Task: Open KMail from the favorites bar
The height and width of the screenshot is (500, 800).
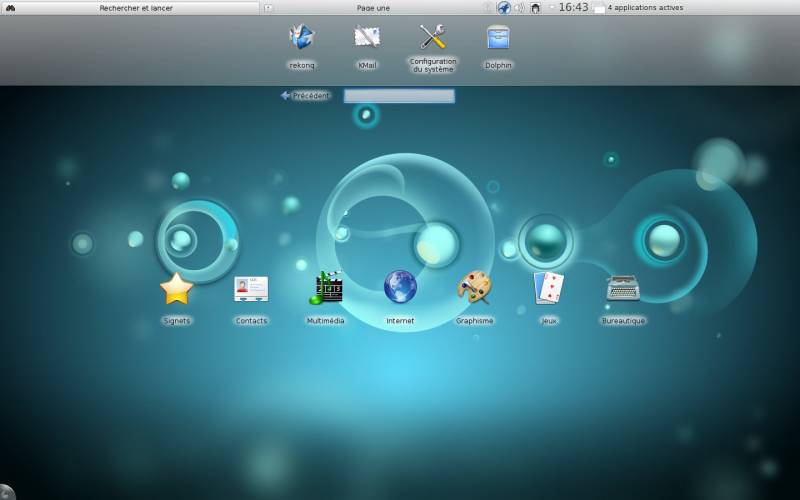Action: click(367, 38)
